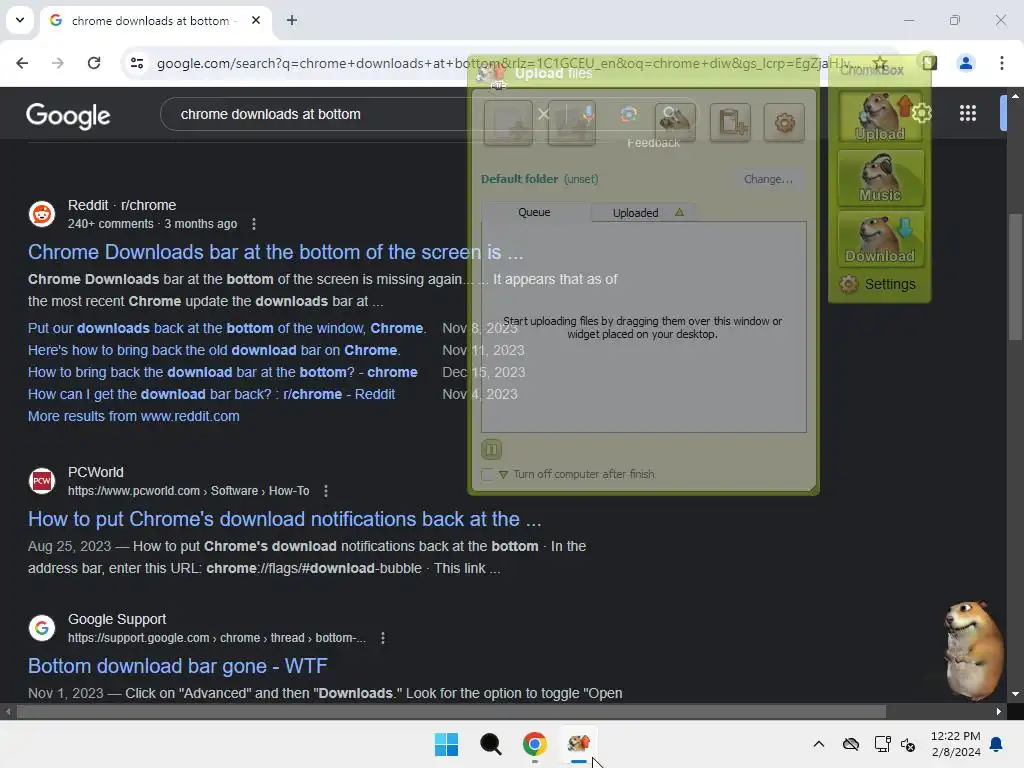View site information icon in address bar
The image size is (1024, 768).
[137, 63]
